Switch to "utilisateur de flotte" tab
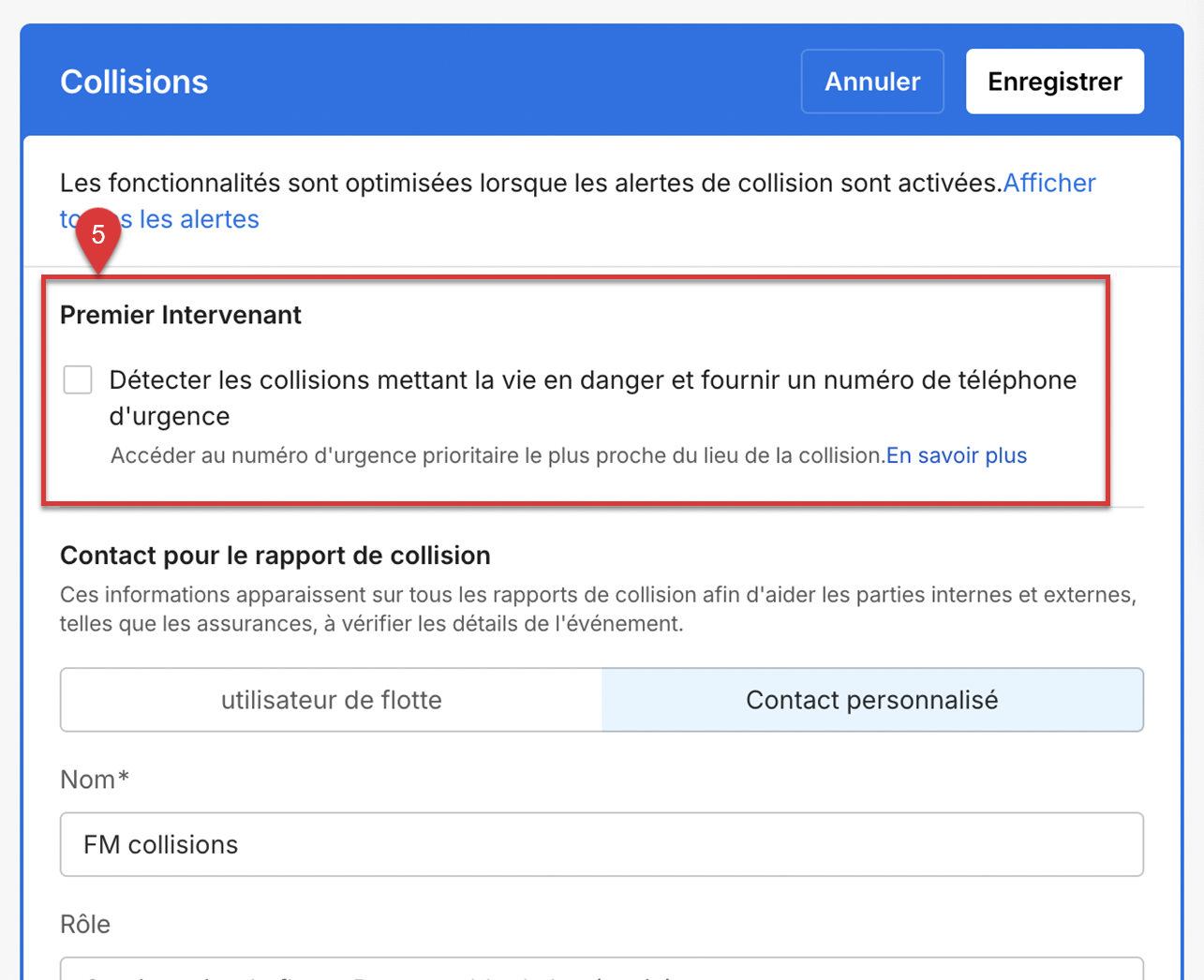 (x=332, y=700)
